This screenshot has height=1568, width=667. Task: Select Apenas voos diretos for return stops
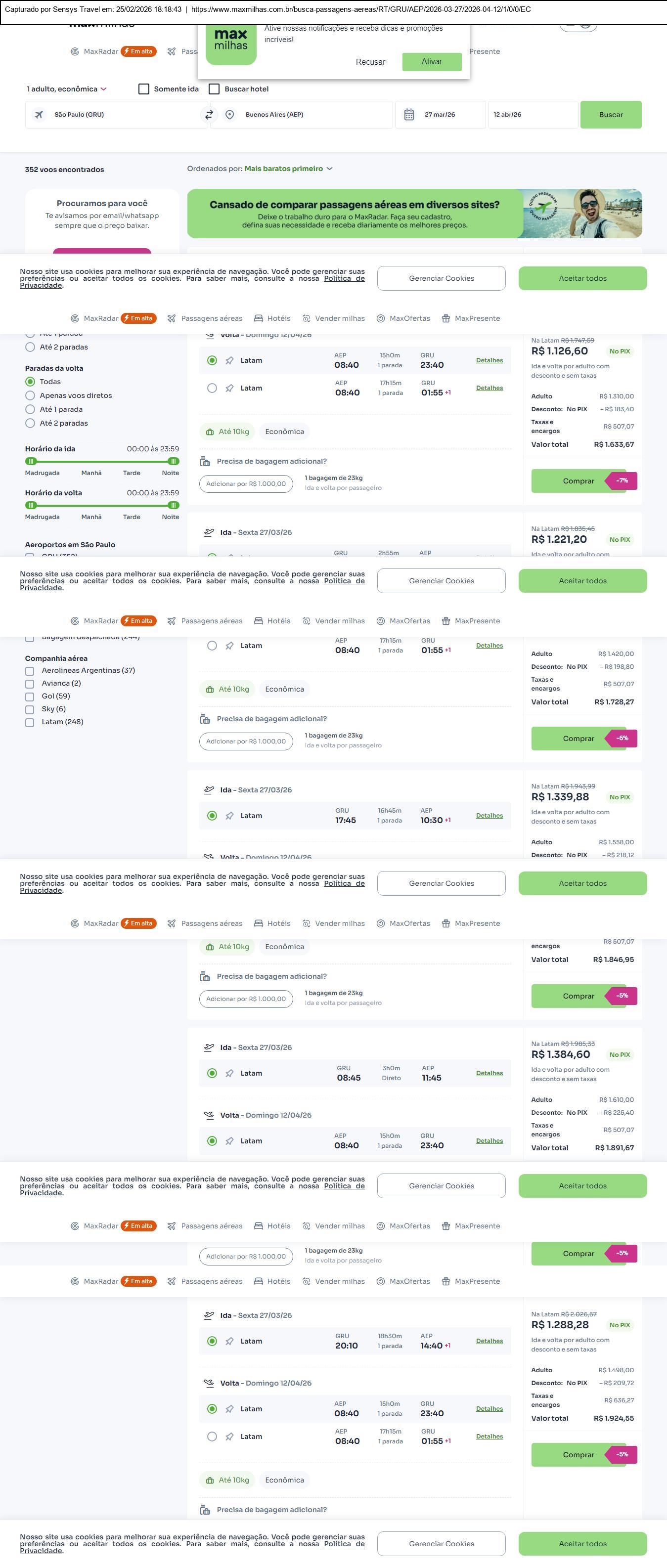[x=30, y=395]
